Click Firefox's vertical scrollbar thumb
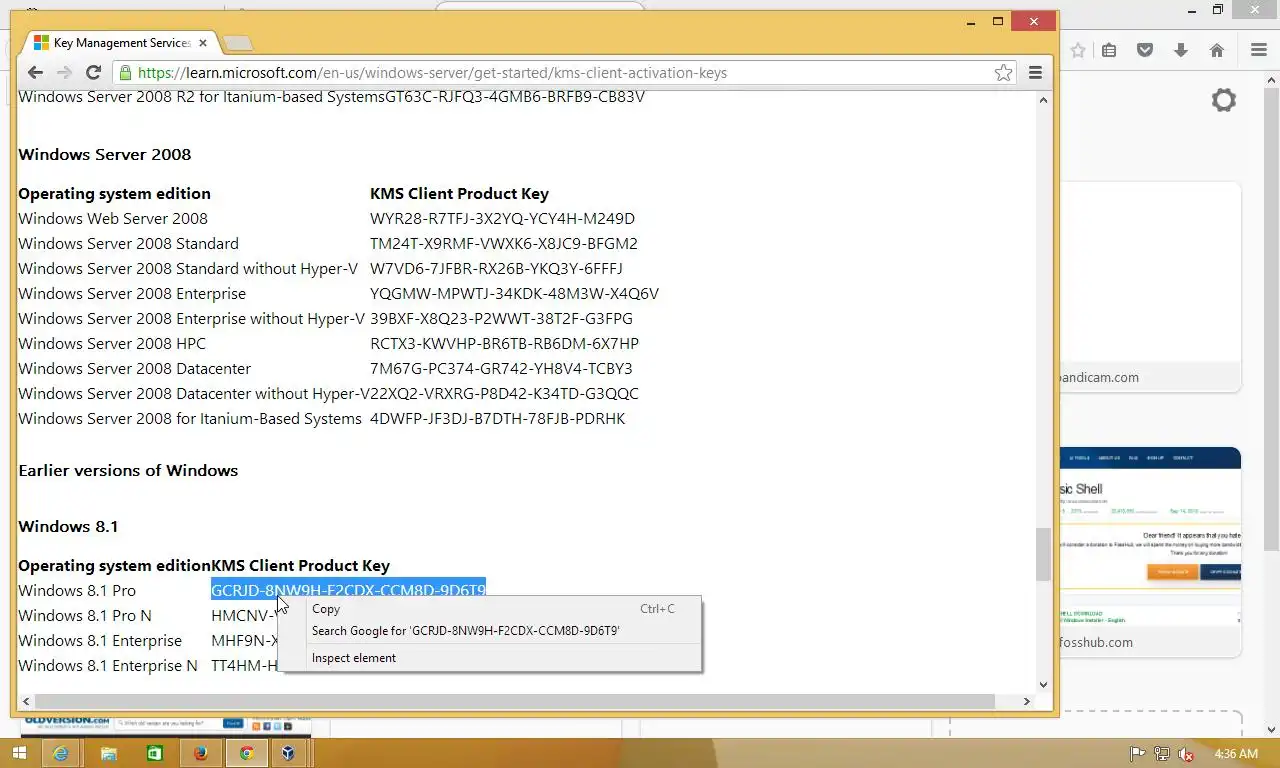The image size is (1280, 768). [x=1272, y=317]
